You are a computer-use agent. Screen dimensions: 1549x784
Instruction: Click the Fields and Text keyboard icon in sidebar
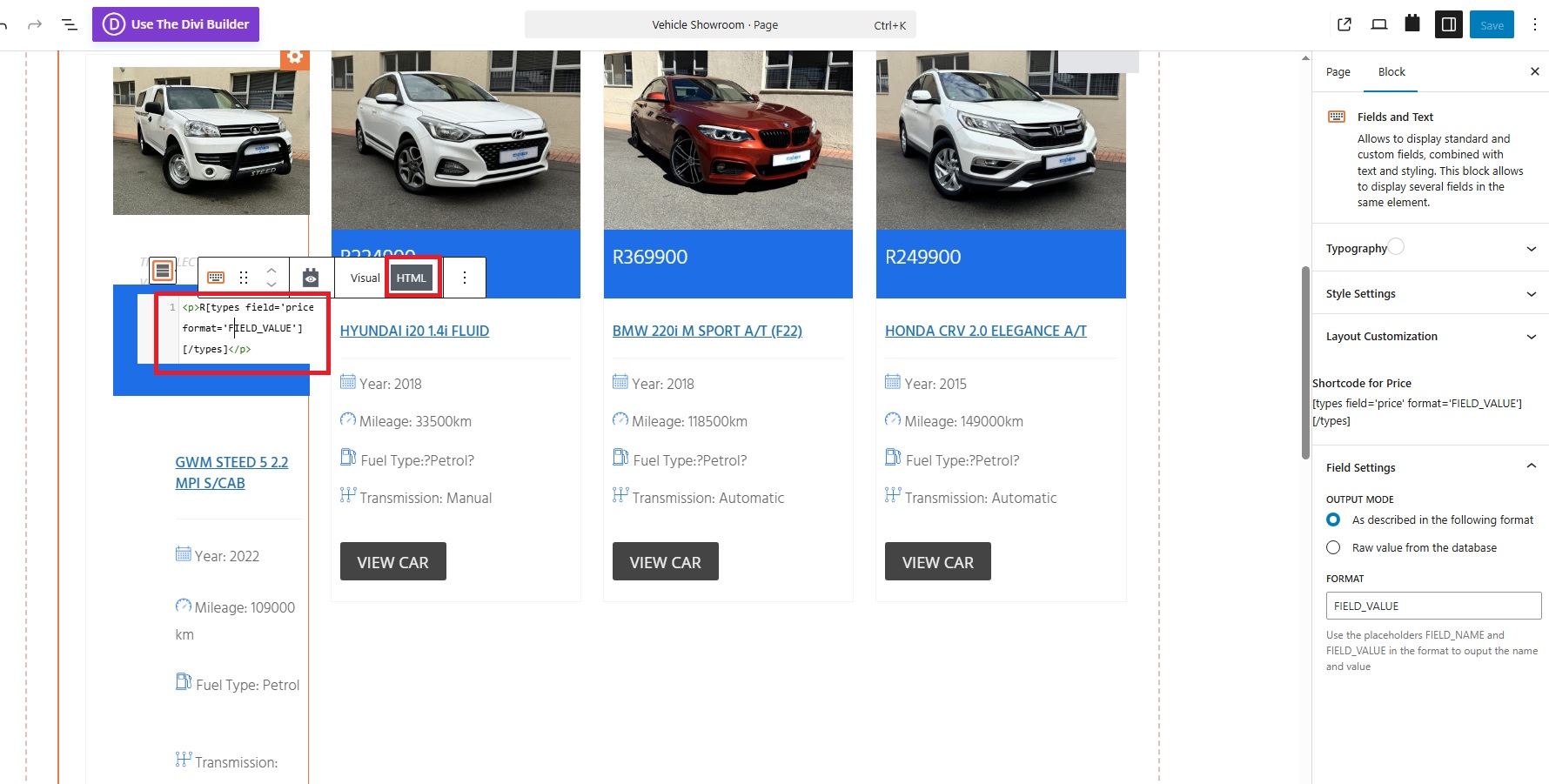coord(1337,117)
